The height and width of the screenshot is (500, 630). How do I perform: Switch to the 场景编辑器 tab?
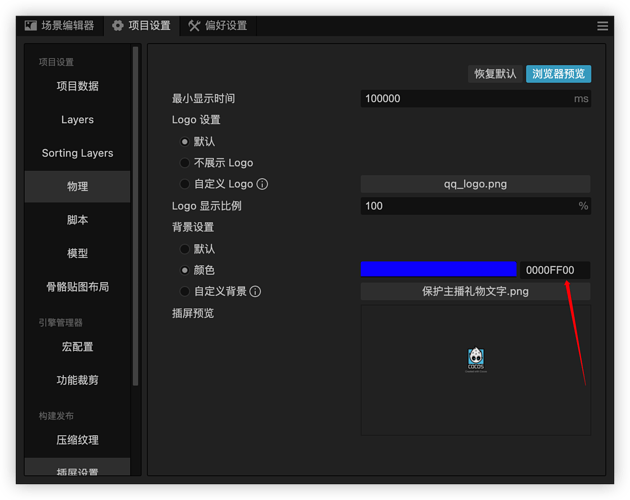(59, 26)
